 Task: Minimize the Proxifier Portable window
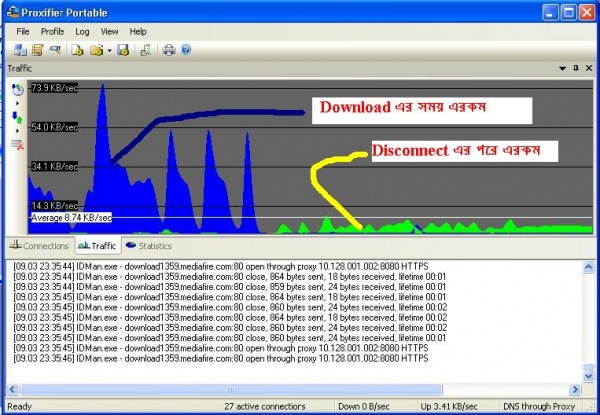tap(550, 13)
